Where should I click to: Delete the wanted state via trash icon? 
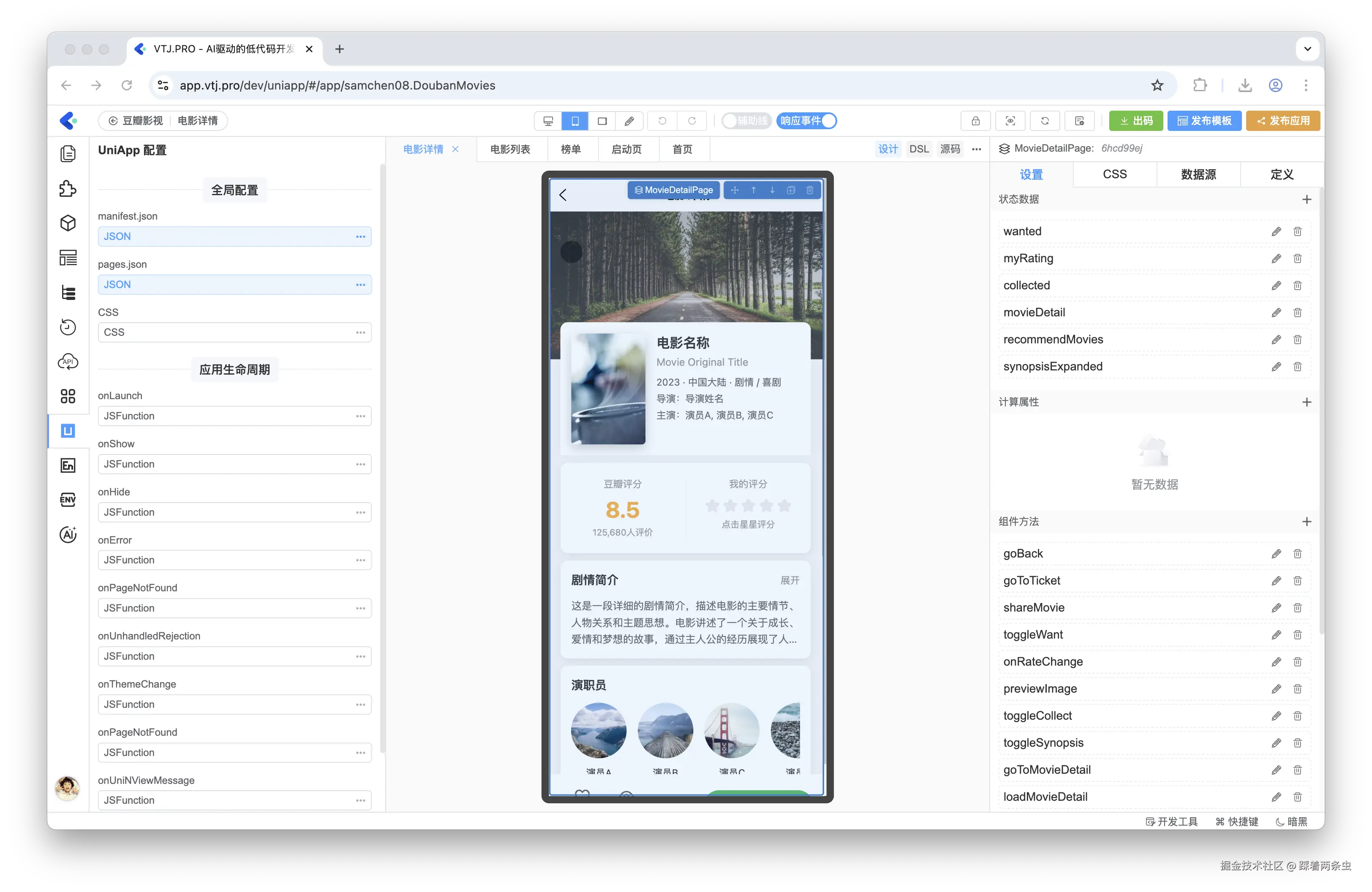point(1297,231)
